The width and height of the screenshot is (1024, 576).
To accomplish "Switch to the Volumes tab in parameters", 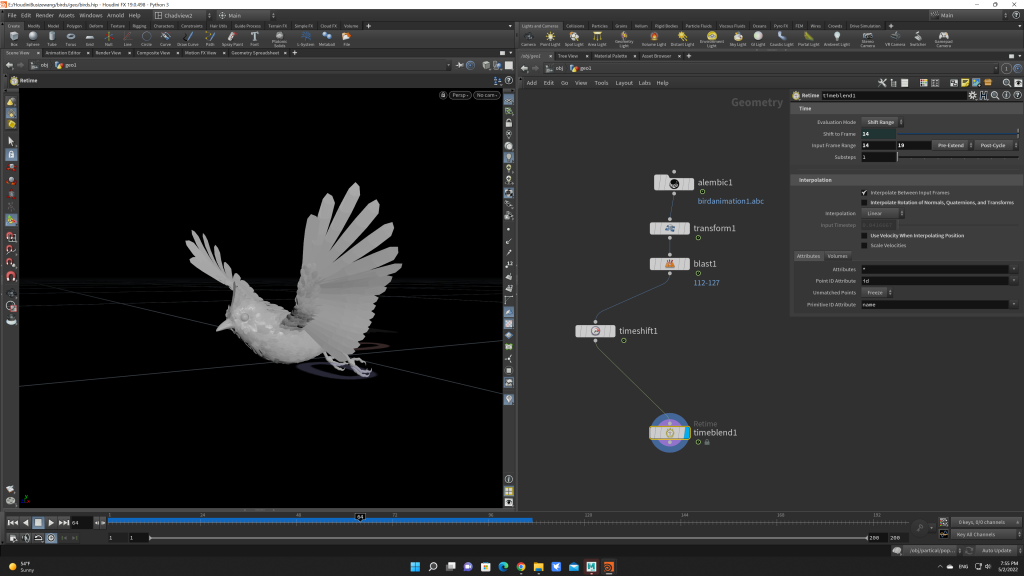I will (x=837, y=256).
